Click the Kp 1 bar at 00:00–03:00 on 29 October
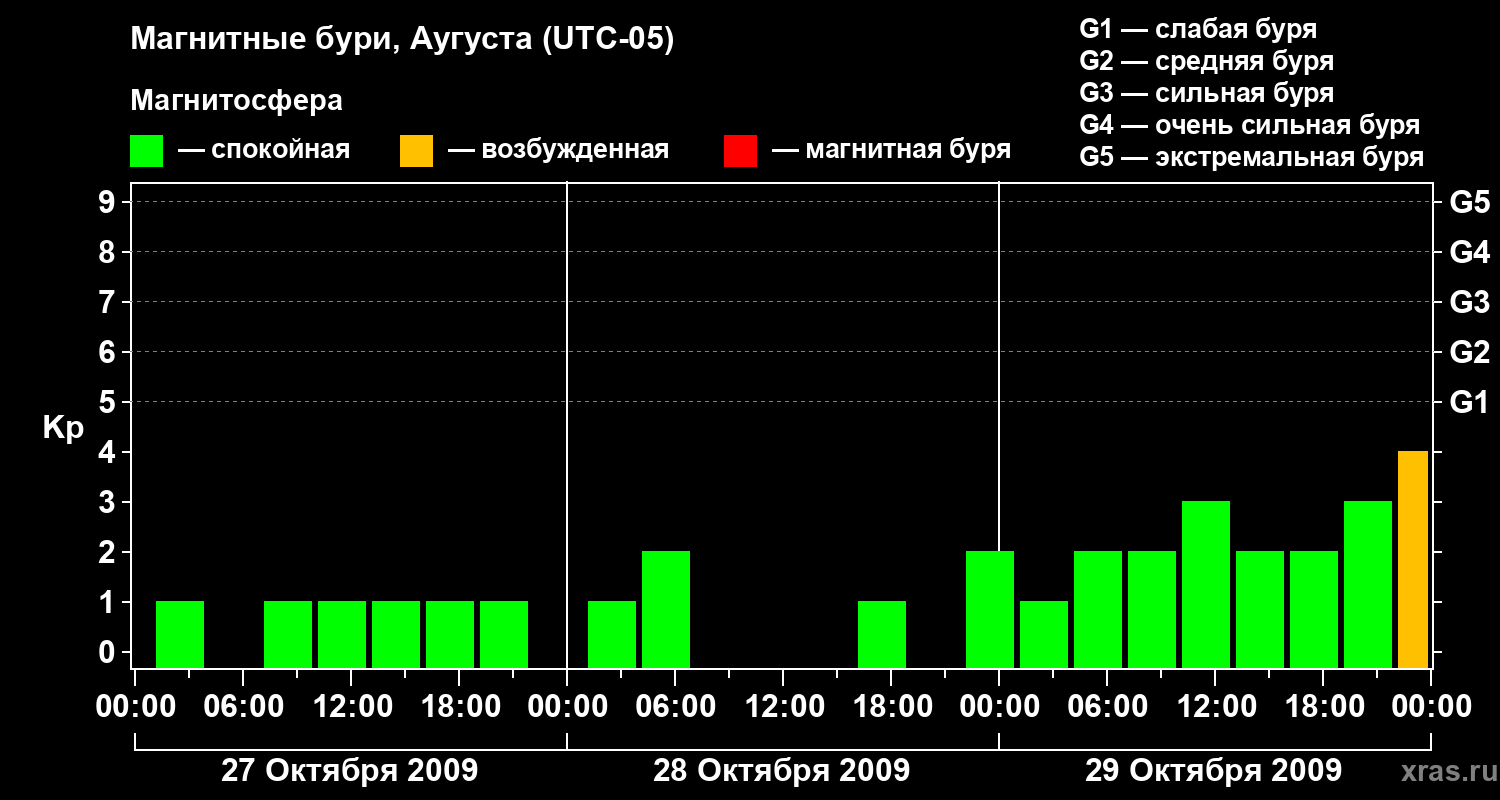The height and width of the screenshot is (800, 1500). point(1044,634)
